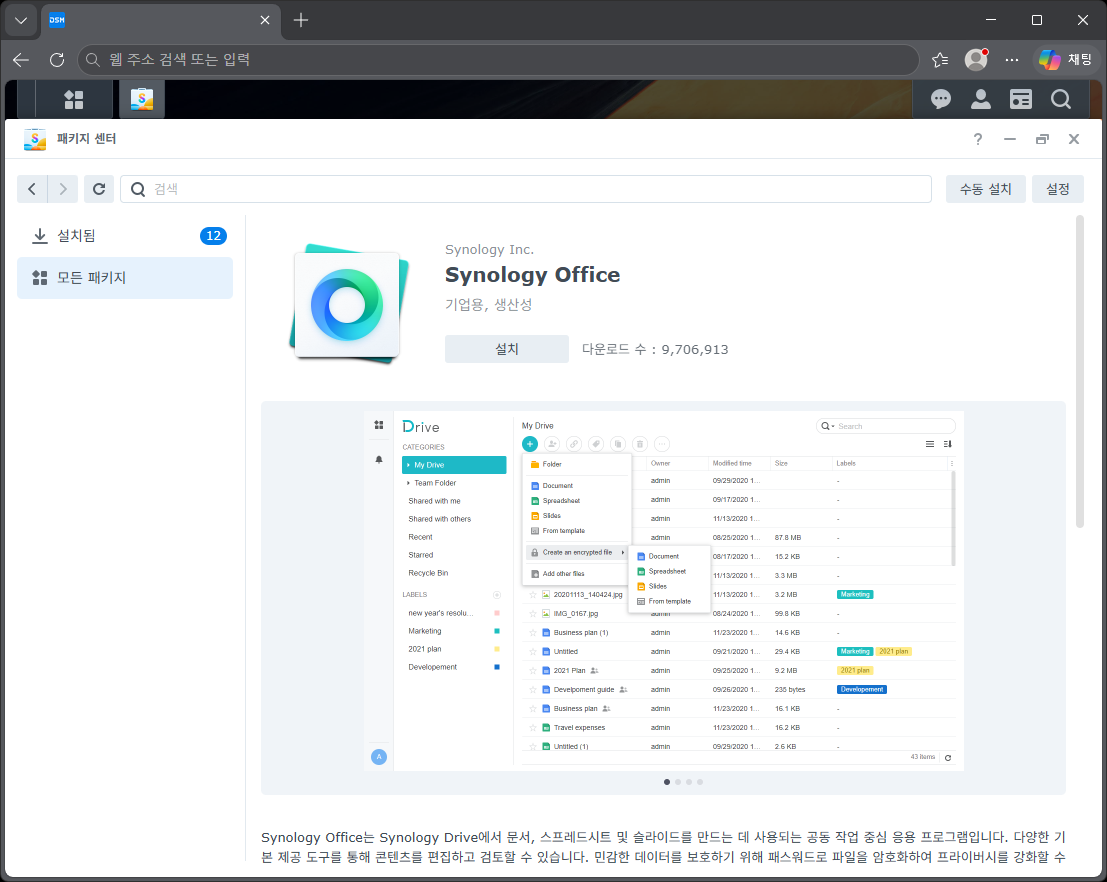This screenshot has height=882, width=1107.
Task: Go forward in Package Center
Action: [x=63, y=189]
